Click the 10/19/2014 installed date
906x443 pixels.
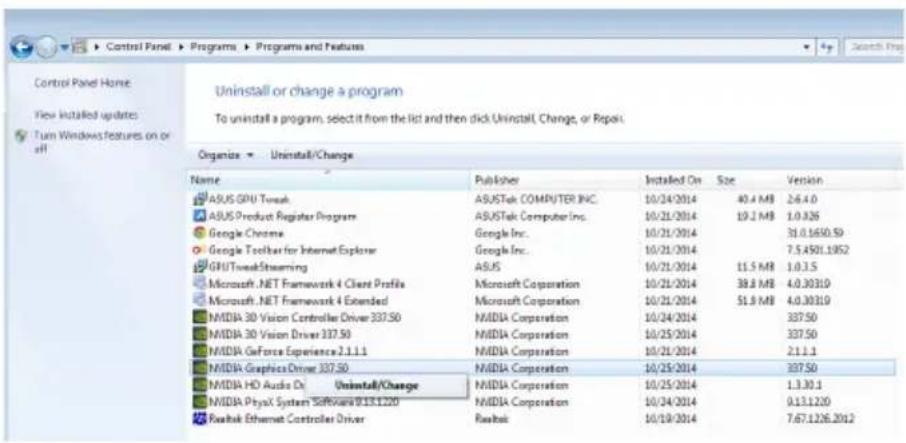pyautogui.click(x=671, y=419)
